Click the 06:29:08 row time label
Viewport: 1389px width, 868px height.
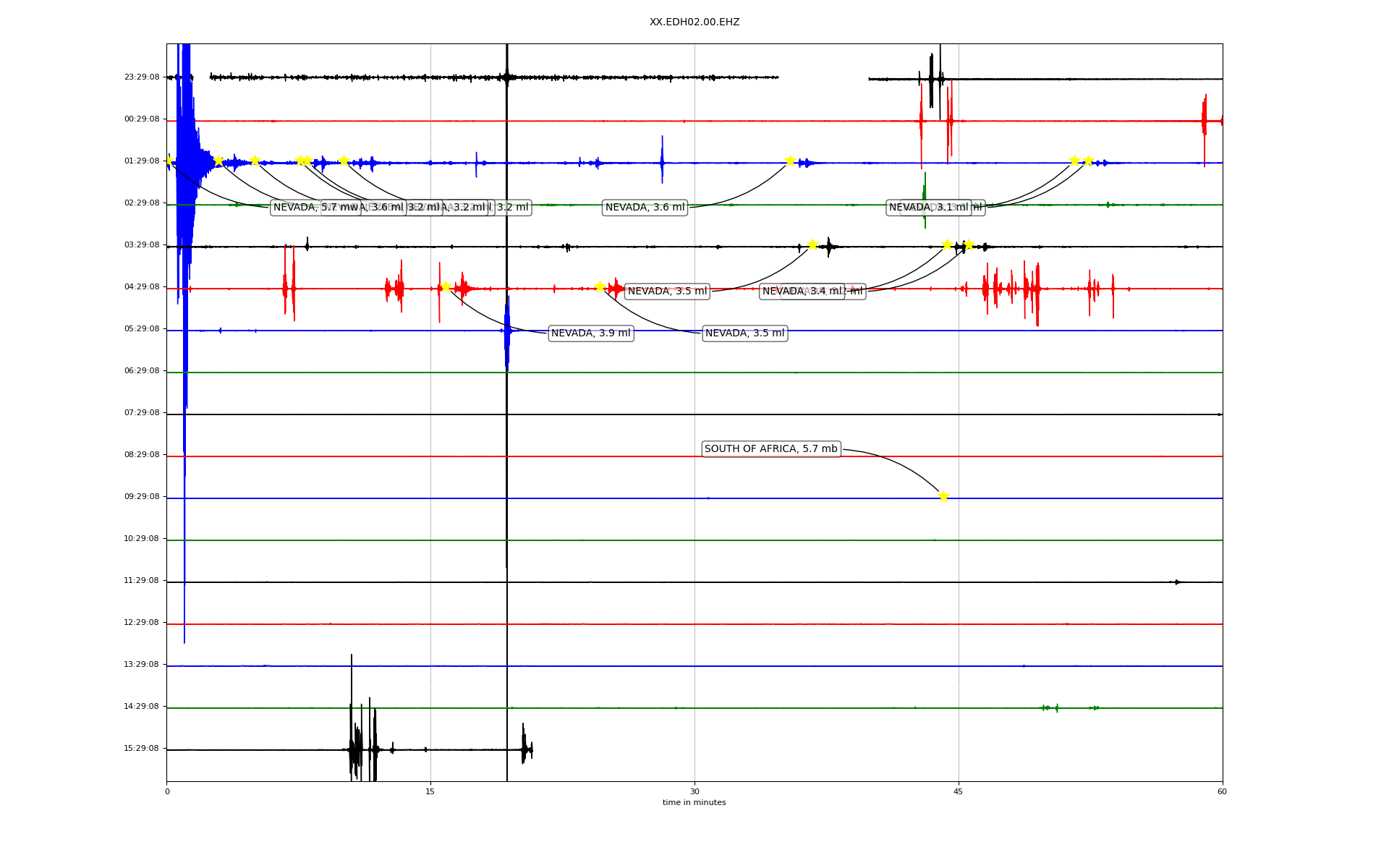point(142,370)
